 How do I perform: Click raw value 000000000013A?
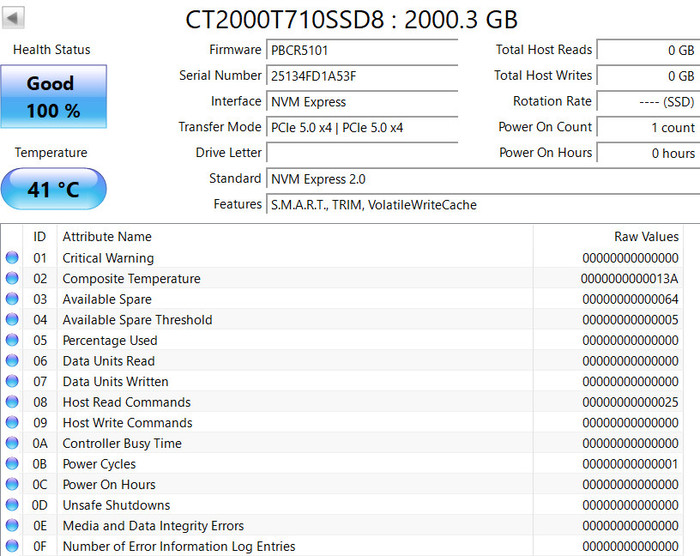click(629, 279)
